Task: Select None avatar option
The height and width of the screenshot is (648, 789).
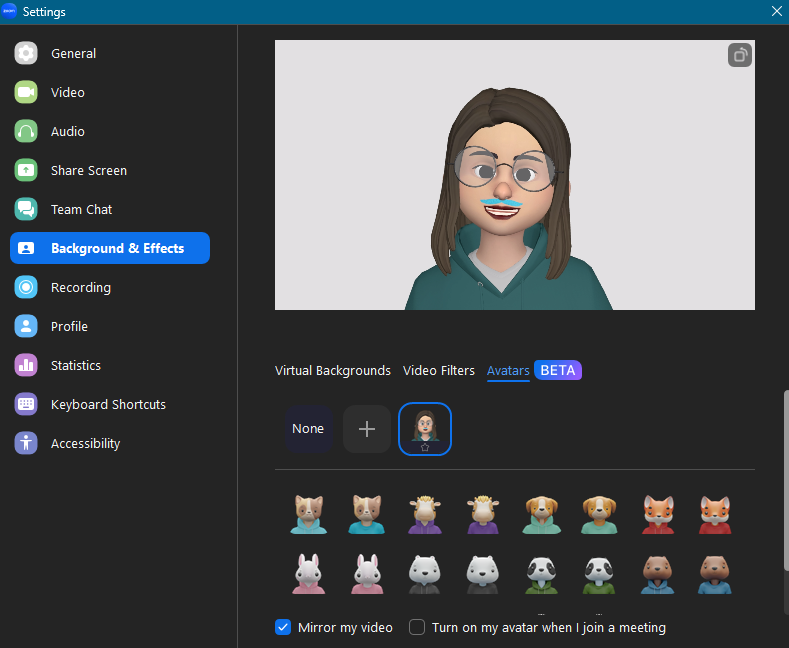Action: pyautogui.click(x=308, y=429)
